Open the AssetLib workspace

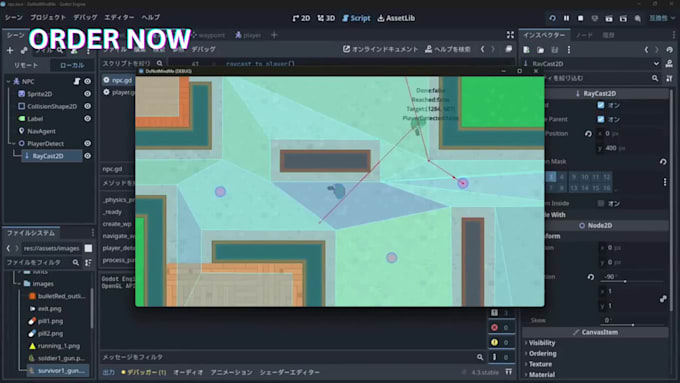[x=396, y=18]
